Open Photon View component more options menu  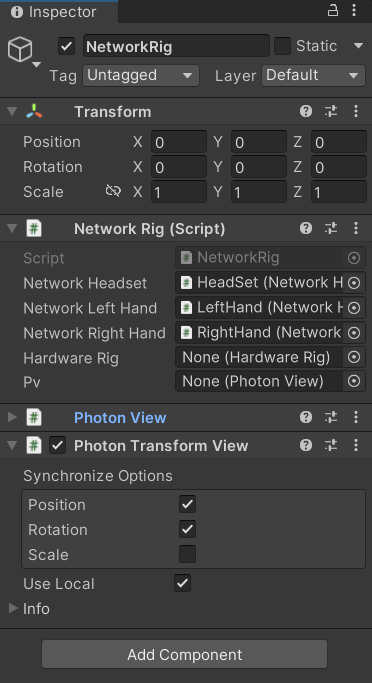pyautogui.click(x=356, y=417)
